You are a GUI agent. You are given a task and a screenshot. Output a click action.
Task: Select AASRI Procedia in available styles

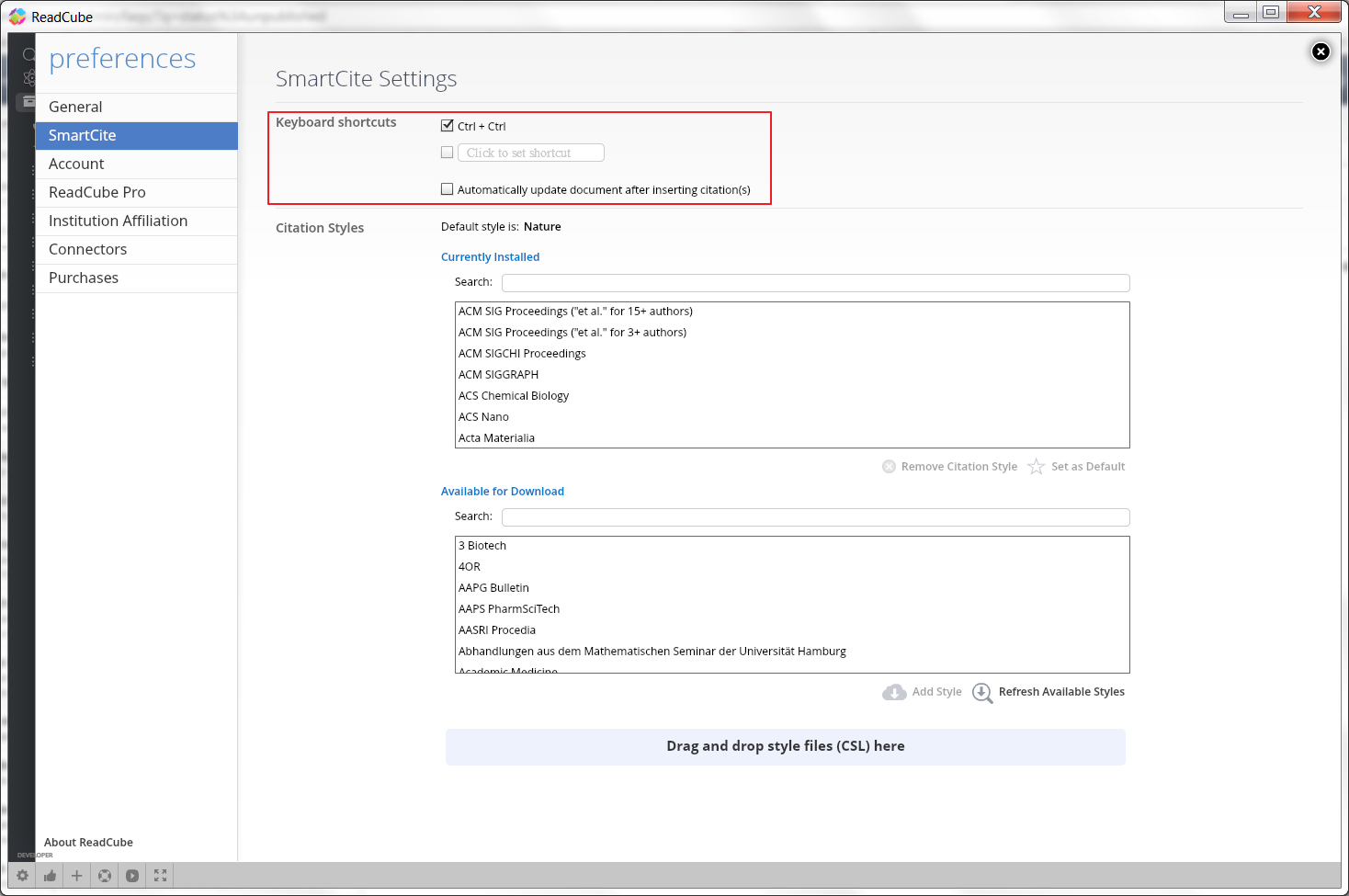792,630
